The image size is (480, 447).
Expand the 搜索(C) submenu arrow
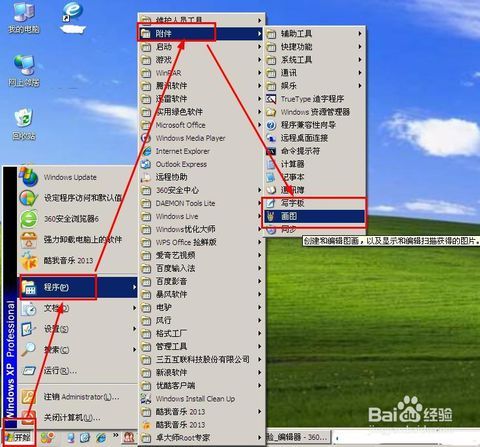[x=134, y=349]
